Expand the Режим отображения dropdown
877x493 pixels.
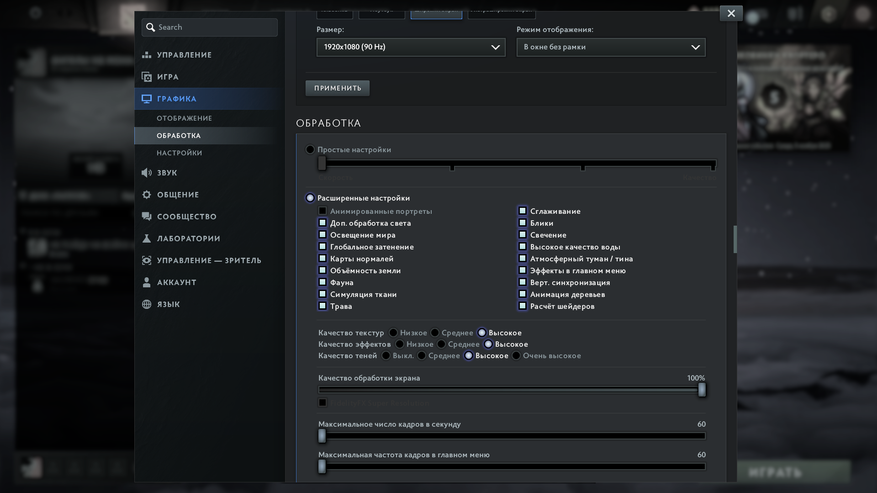pyautogui.click(x=610, y=47)
